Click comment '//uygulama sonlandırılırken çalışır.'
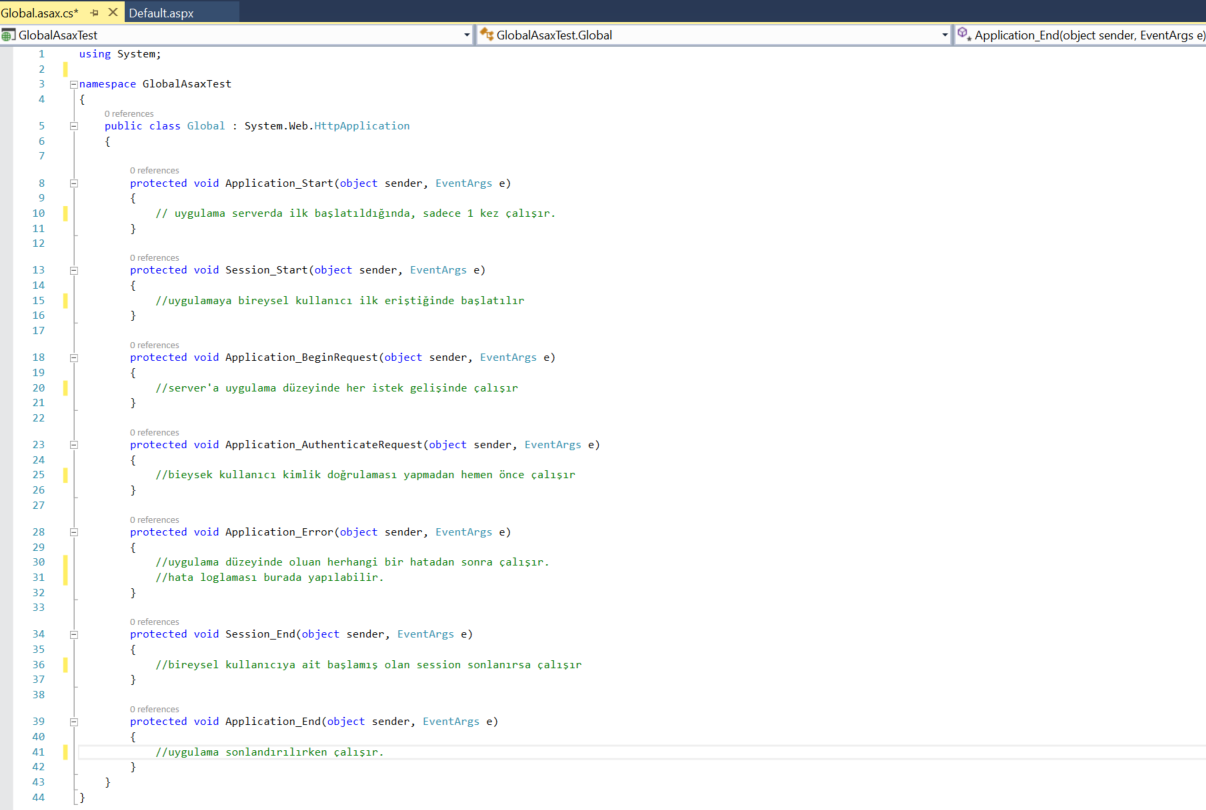This screenshot has width=1206, height=810. pos(269,751)
